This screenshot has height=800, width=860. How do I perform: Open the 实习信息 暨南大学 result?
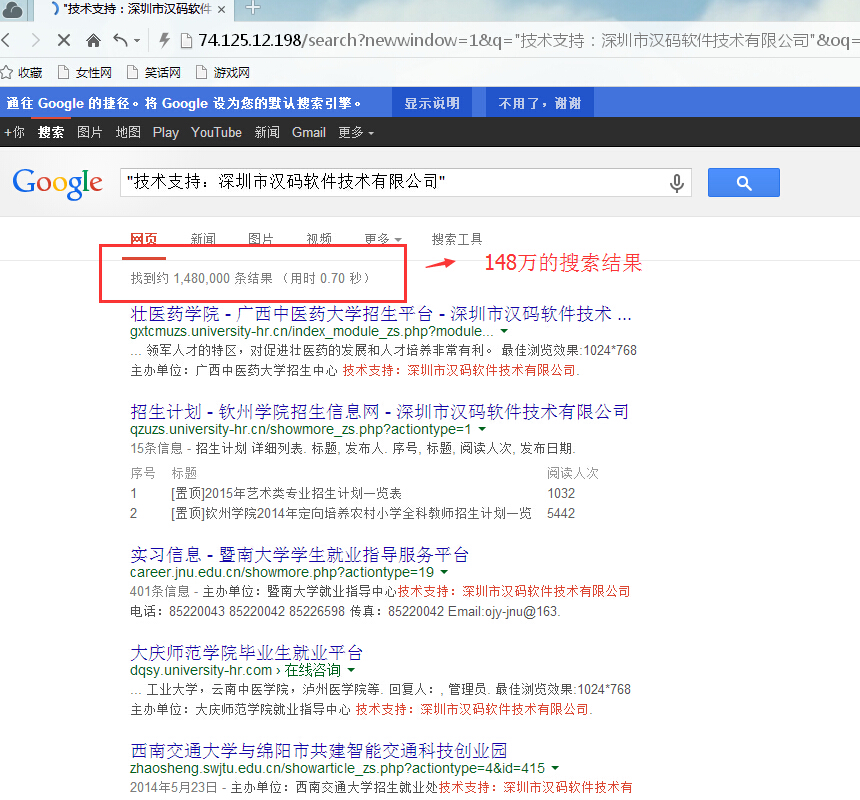pyautogui.click(x=299, y=554)
